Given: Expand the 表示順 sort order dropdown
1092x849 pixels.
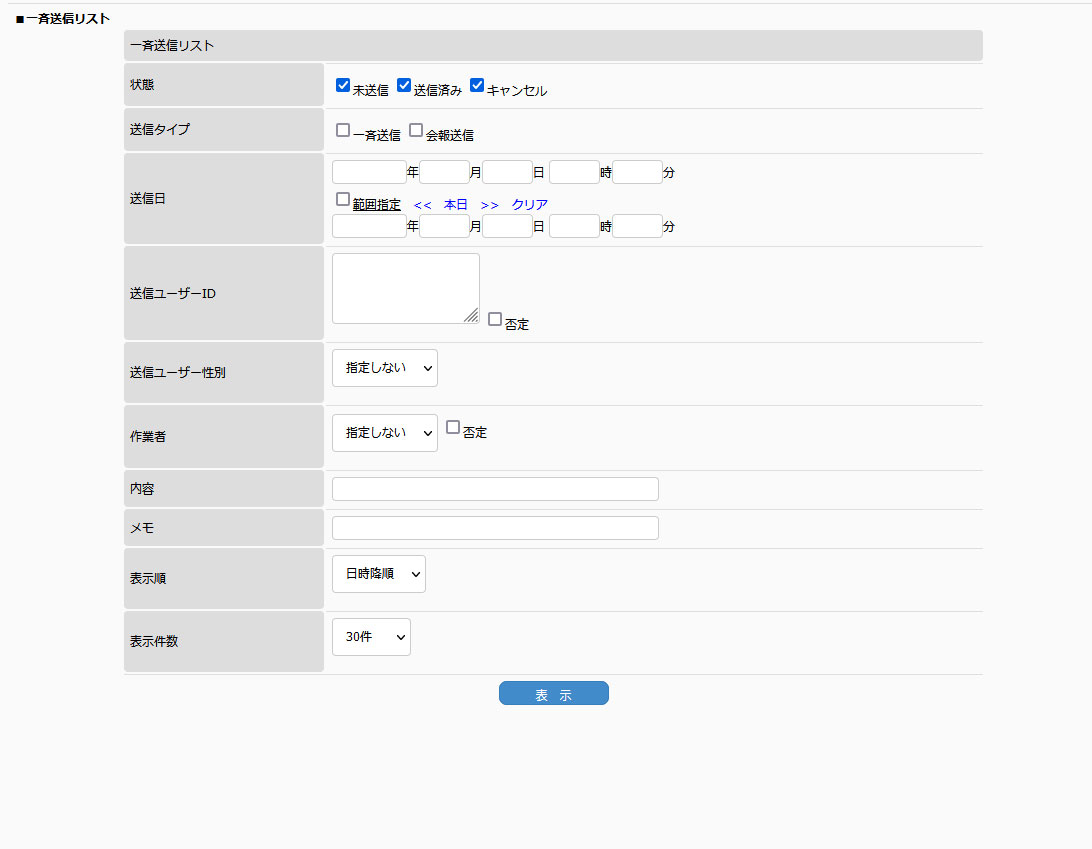Looking at the screenshot, I should coord(378,574).
